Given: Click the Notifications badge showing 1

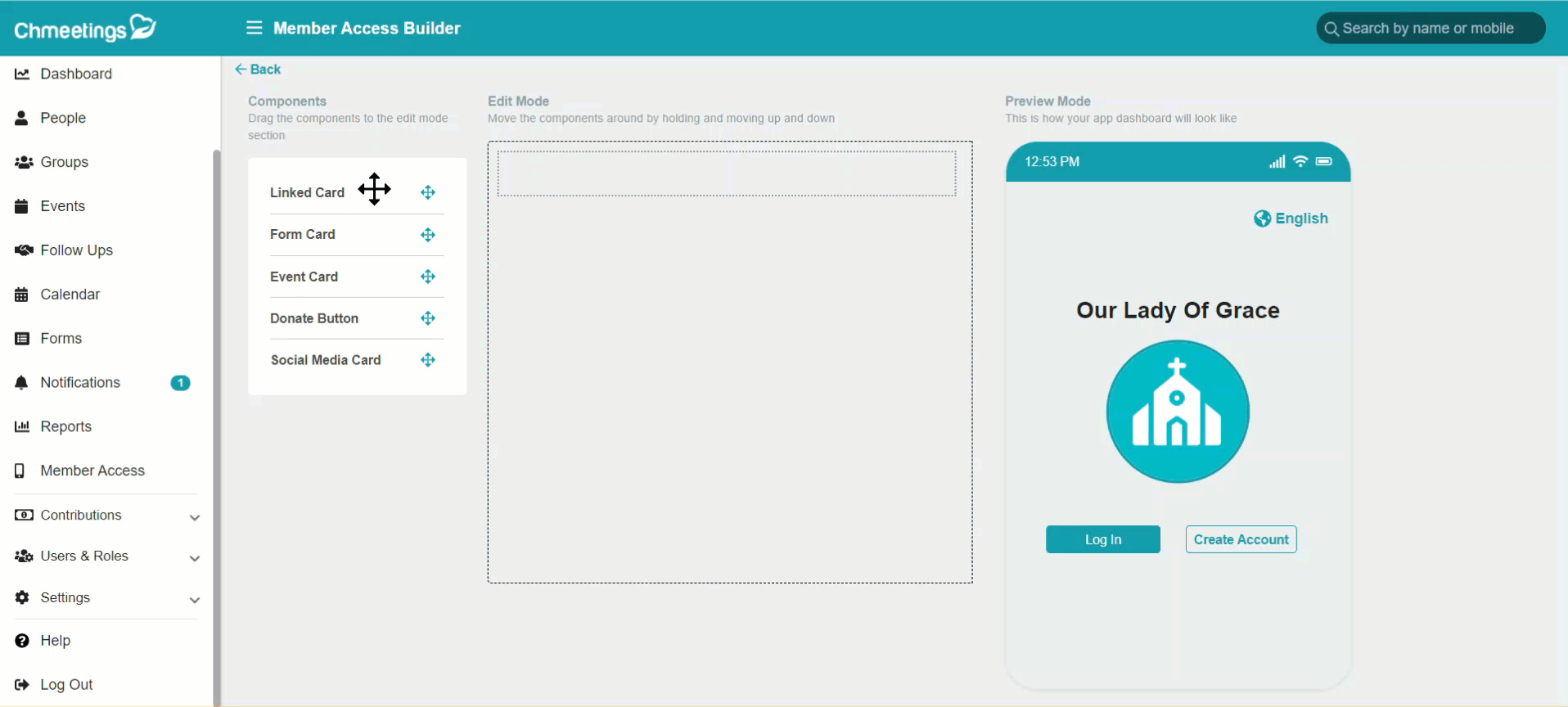Looking at the screenshot, I should coord(180,383).
